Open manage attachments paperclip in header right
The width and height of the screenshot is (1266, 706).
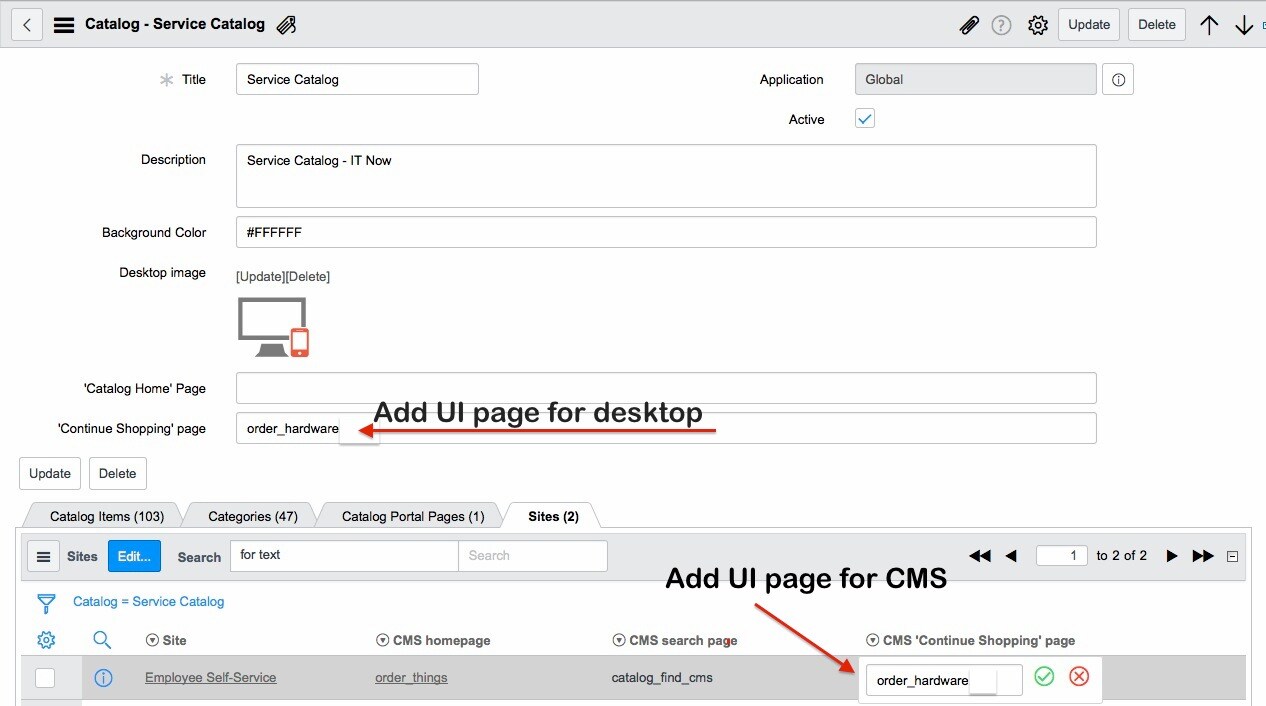point(969,25)
